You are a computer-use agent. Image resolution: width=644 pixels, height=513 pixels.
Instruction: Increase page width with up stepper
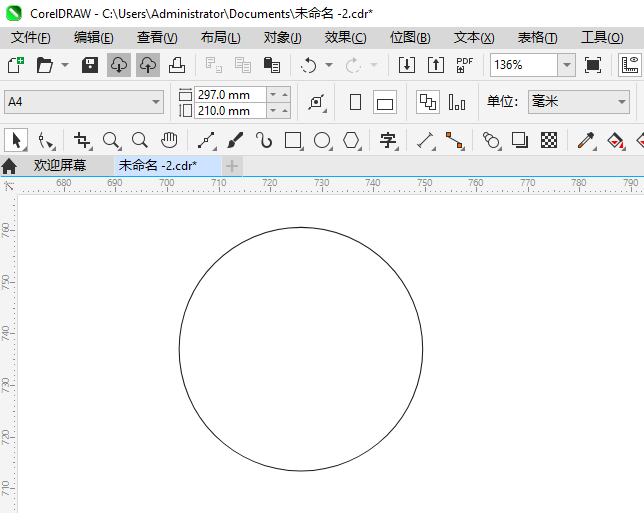(x=285, y=95)
